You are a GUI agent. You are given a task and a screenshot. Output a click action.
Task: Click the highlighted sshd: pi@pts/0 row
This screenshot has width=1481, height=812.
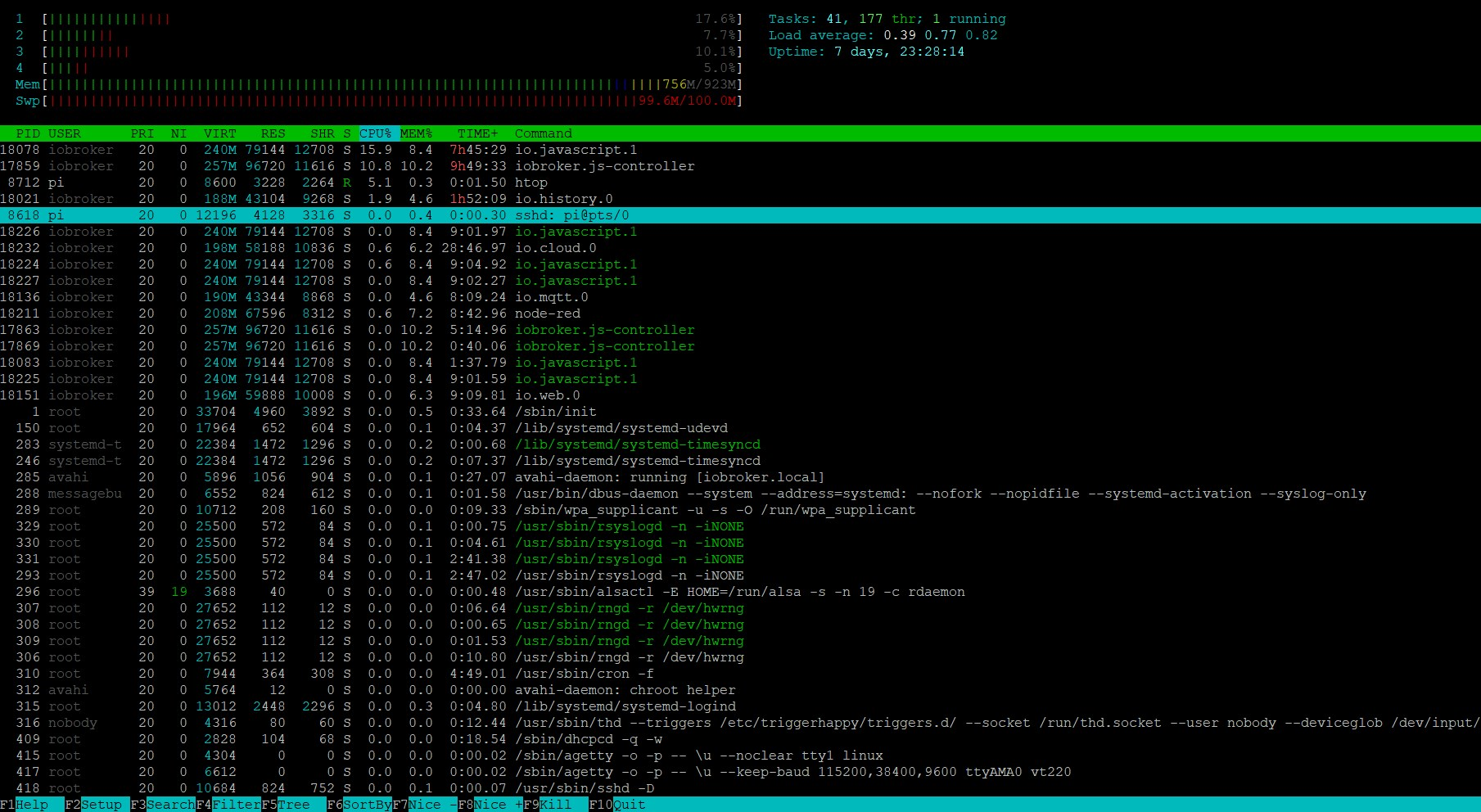(740, 215)
